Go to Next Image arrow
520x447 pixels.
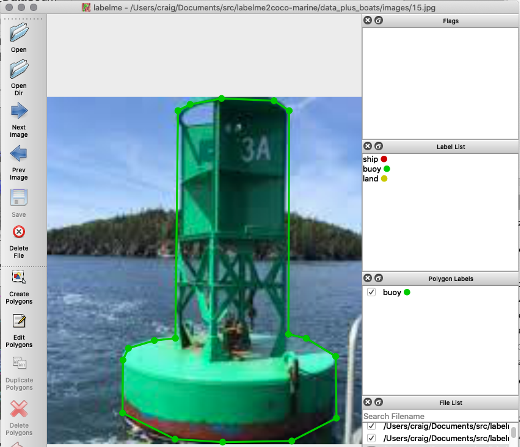[19, 111]
